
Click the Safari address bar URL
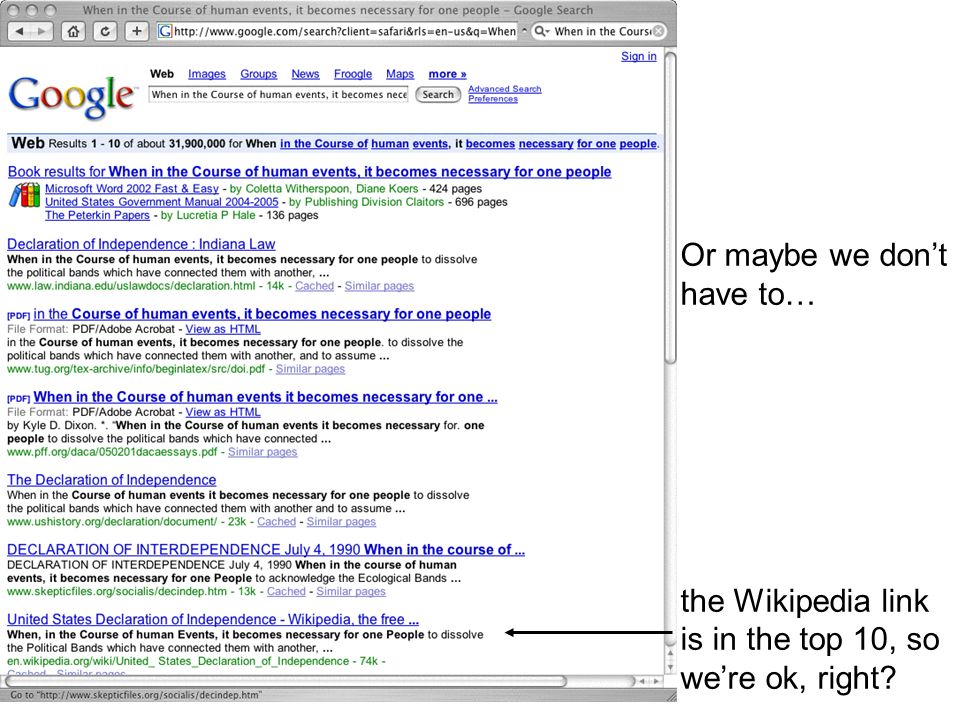click(345, 31)
